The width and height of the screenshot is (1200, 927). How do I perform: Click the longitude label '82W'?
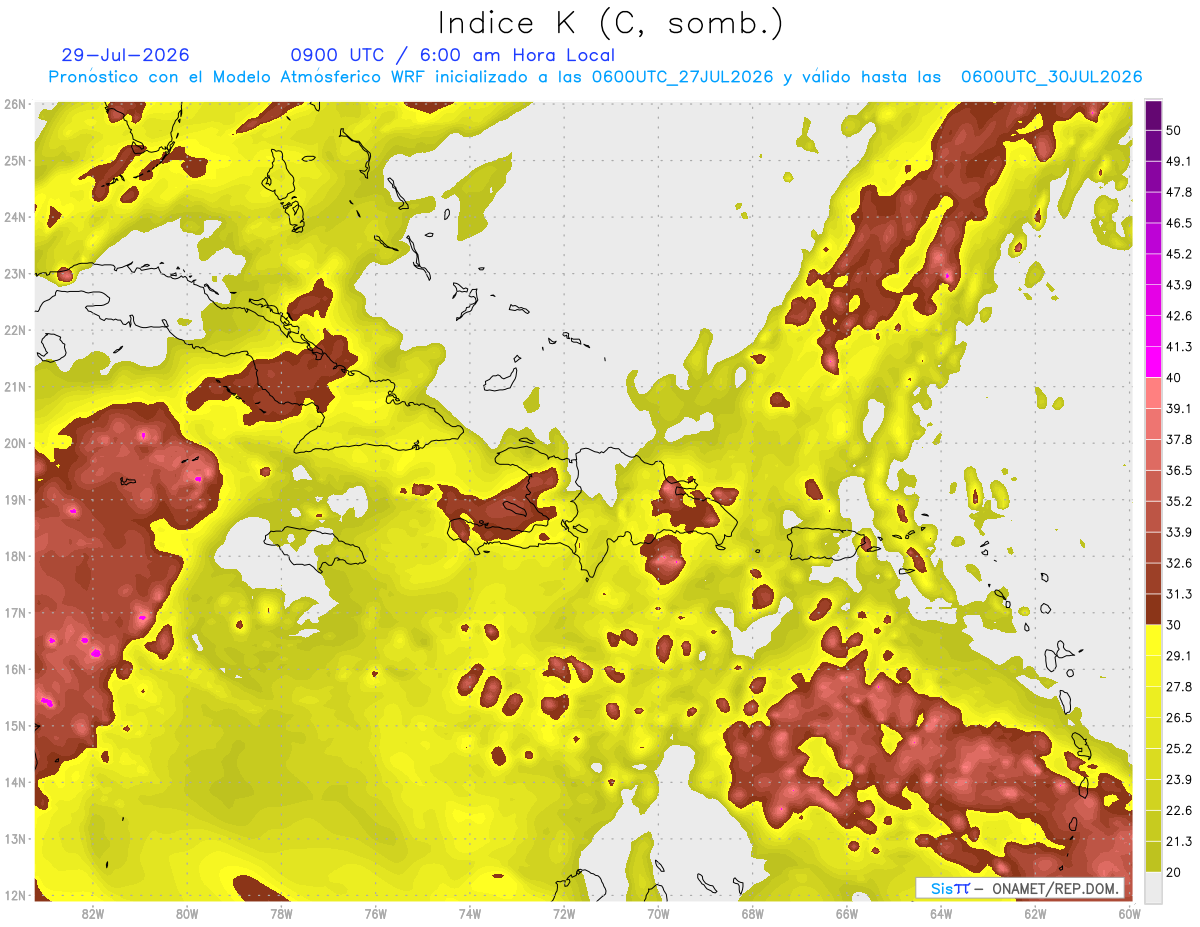93,913
